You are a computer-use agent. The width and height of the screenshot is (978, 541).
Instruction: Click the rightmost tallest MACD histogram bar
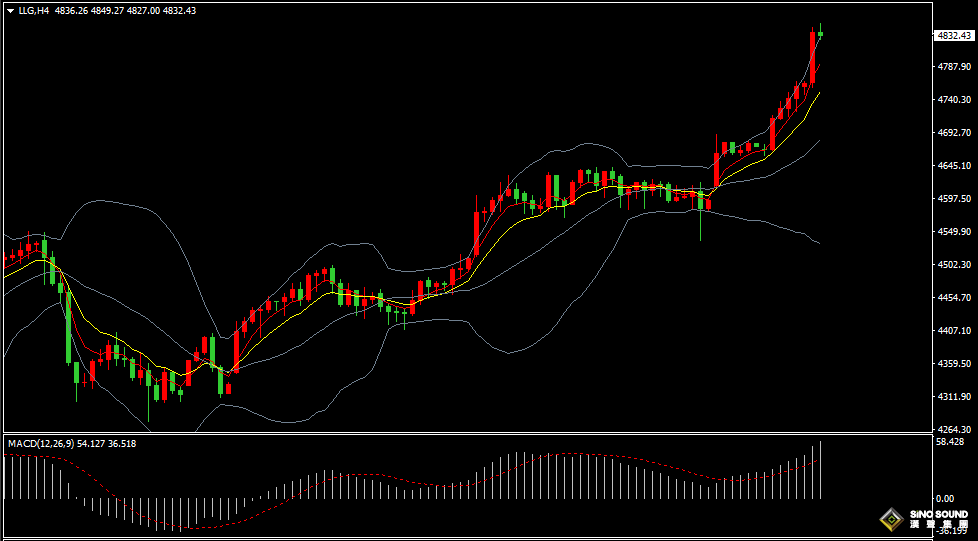pyautogui.click(x=821, y=470)
